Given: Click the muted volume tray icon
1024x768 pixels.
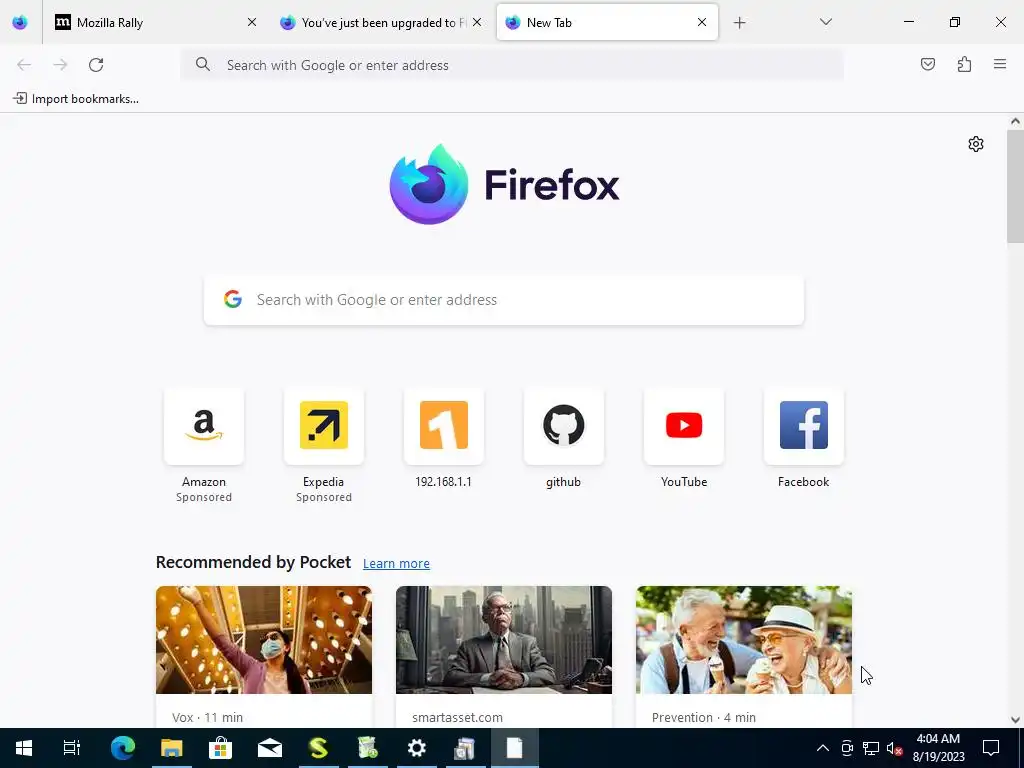Looking at the screenshot, I should point(895,748).
